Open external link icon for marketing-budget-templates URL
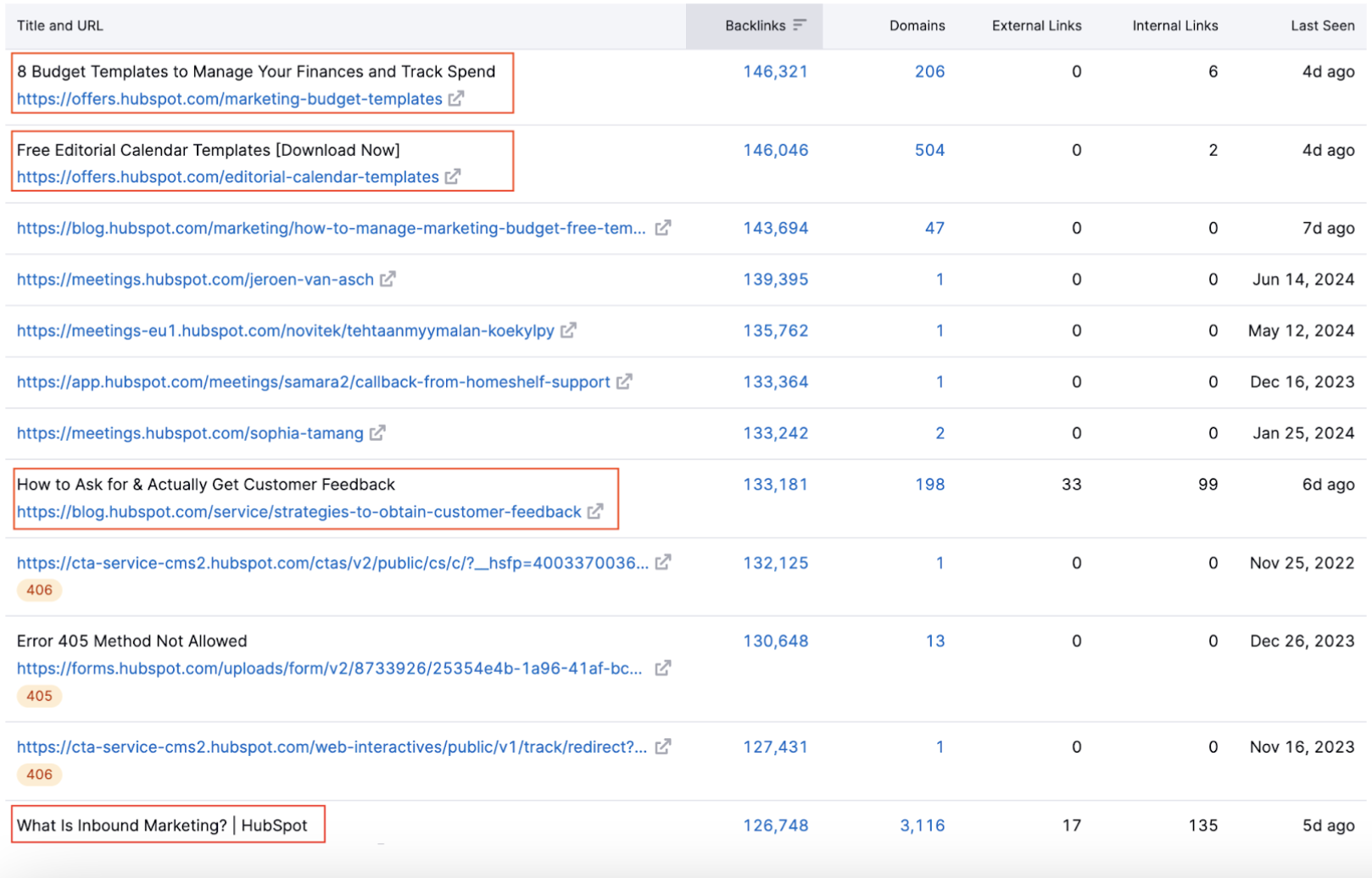 (456, 98)
